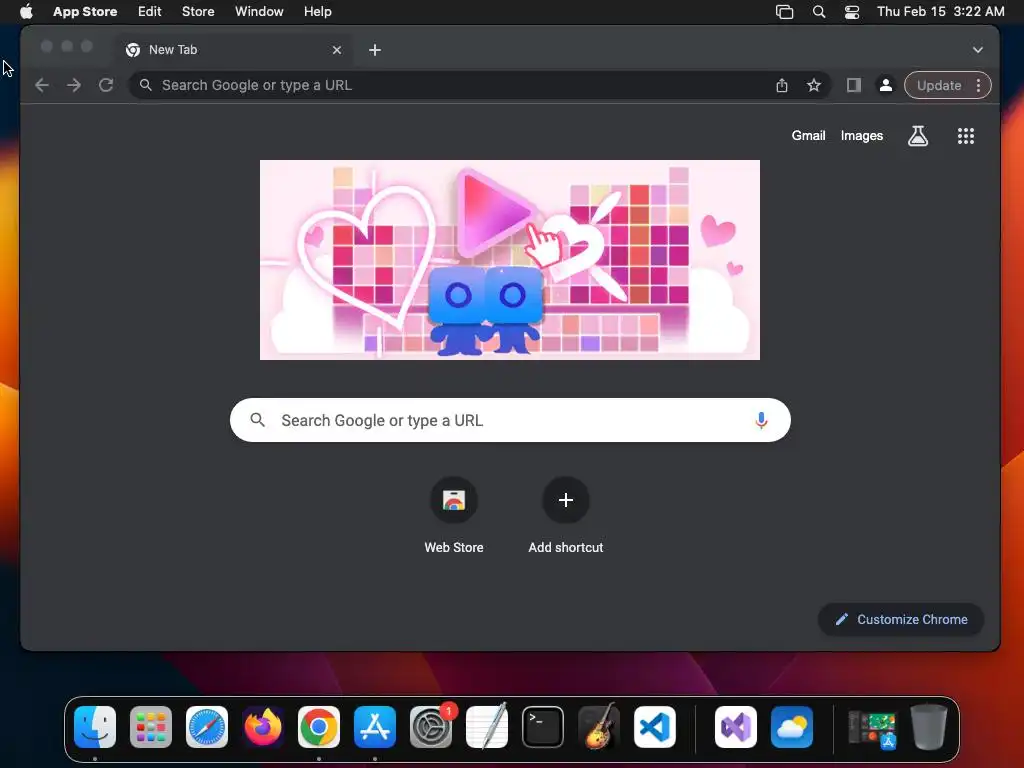Go forward with the forward arrow
The width and height of the screenshot is (1024, 768).
coord(74,86)
